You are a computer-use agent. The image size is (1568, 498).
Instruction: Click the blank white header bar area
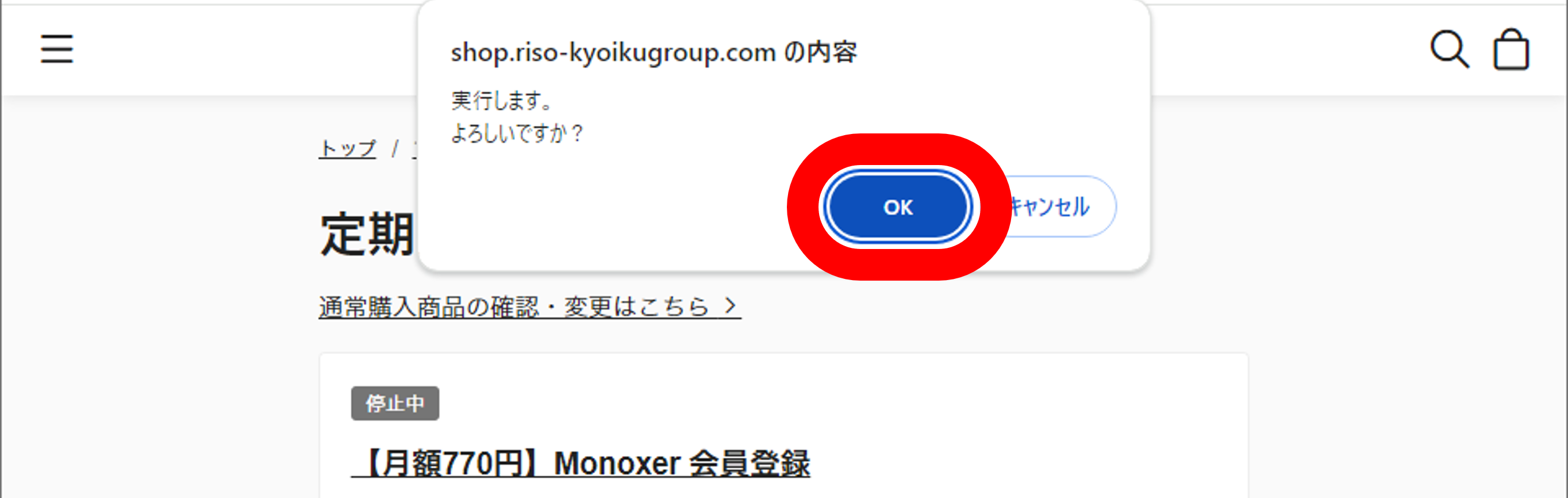244,49
